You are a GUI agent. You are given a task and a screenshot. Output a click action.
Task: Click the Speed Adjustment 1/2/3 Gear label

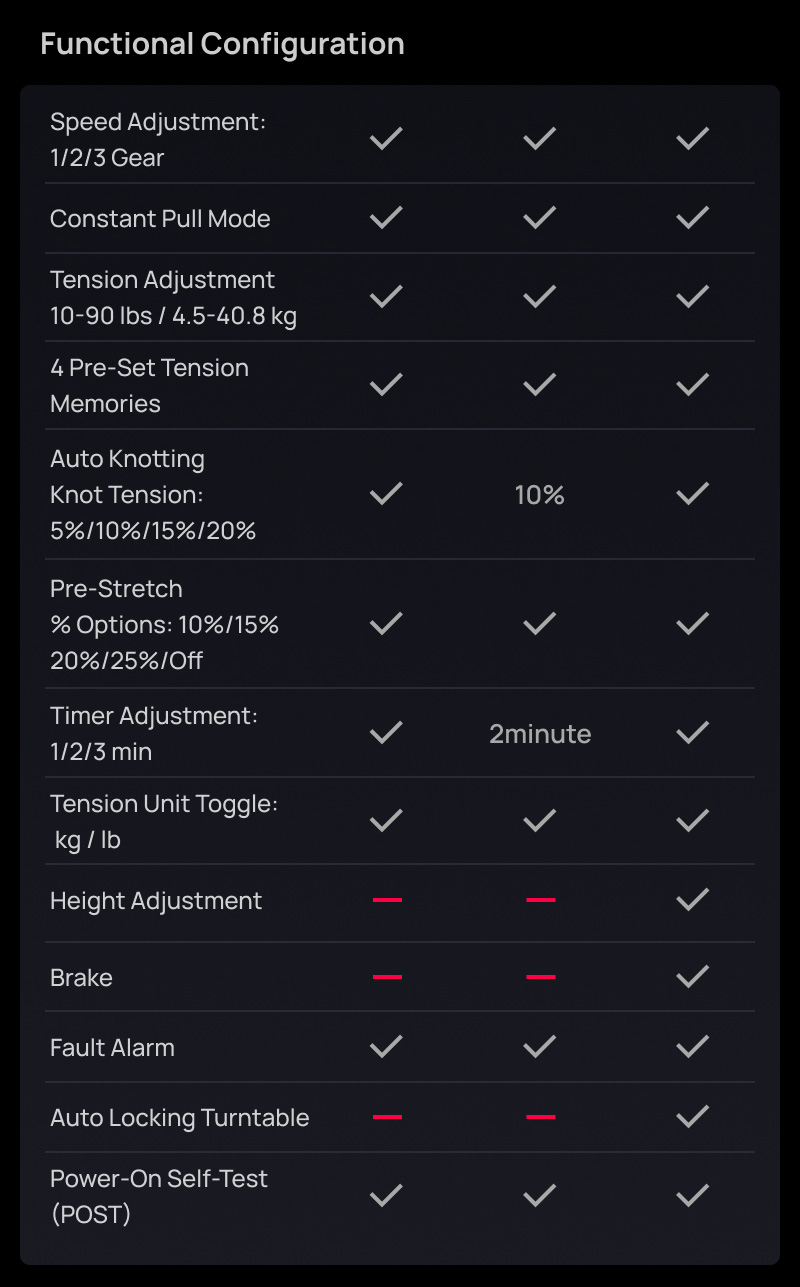pyautogui.click(x=158, y=139)
